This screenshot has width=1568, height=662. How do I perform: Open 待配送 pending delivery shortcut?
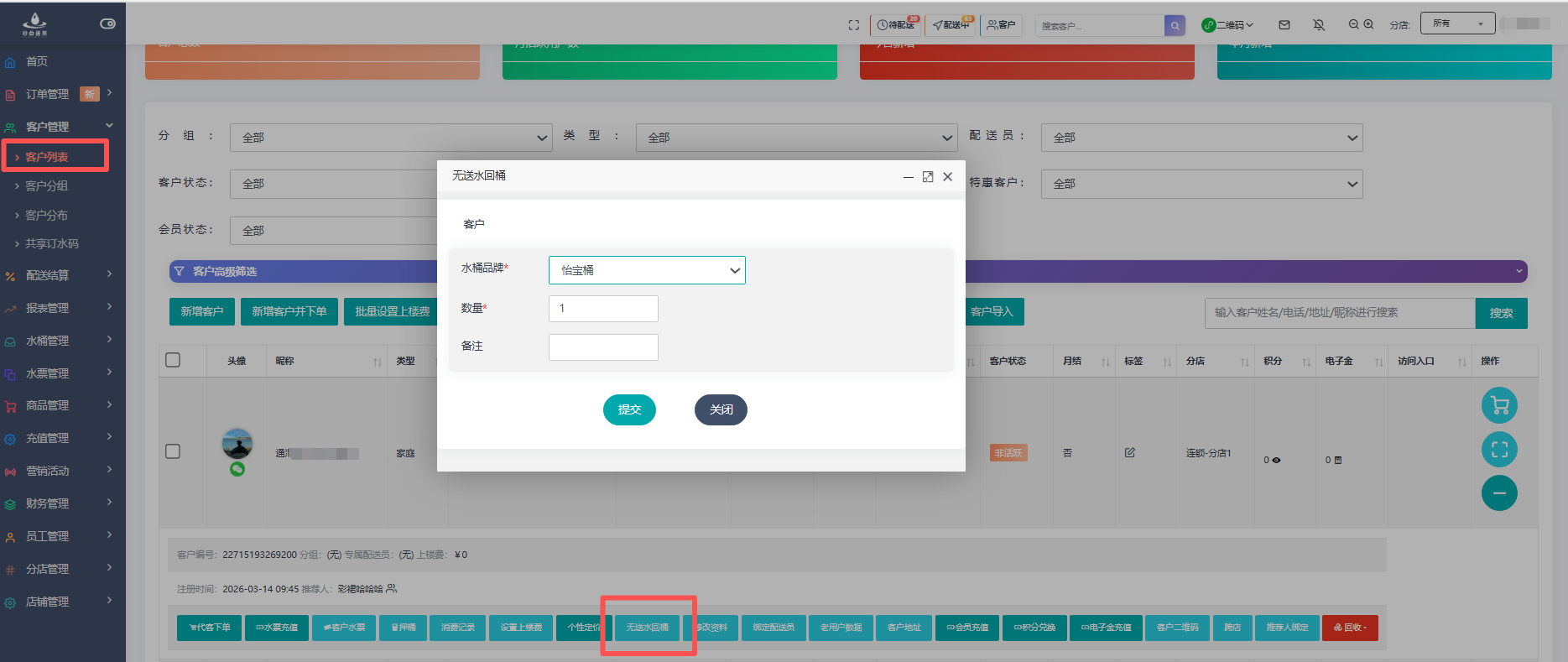click(896, 25)
